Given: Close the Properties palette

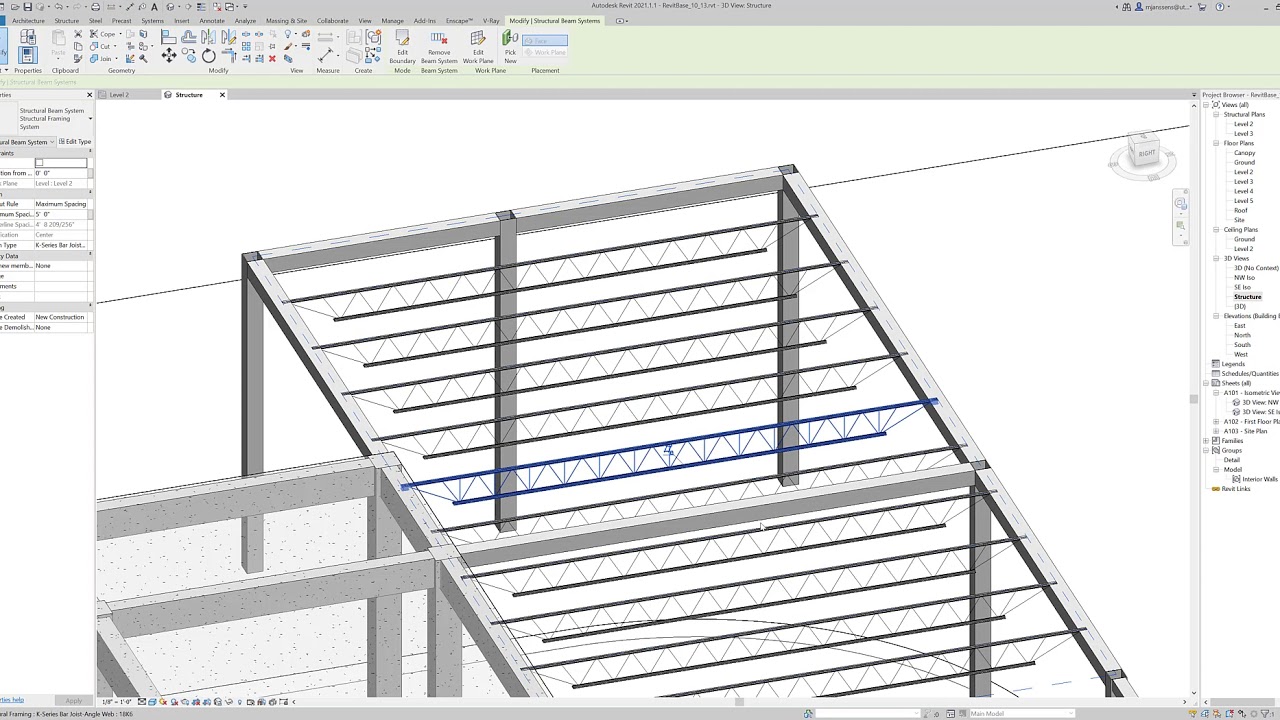Looking at the screenshot, I should tap(89, 95).
